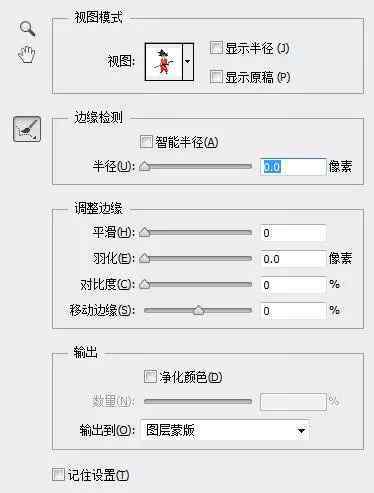Select the Hand pan tool
The height and width of the screenshot is (493, 374).
click(x=27, y=54)
